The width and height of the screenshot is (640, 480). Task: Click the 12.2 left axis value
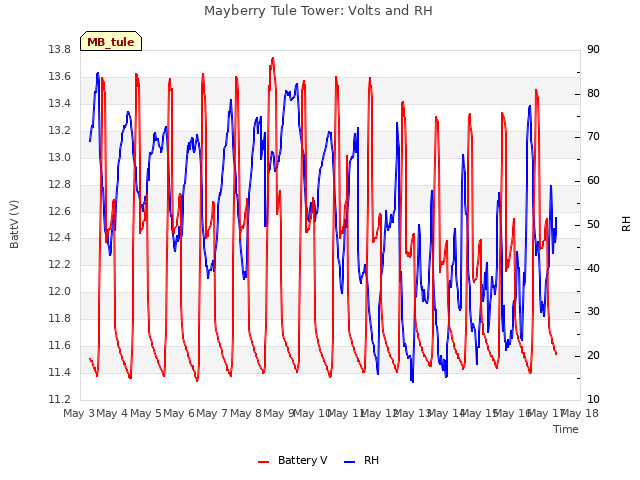pos(60,264)
